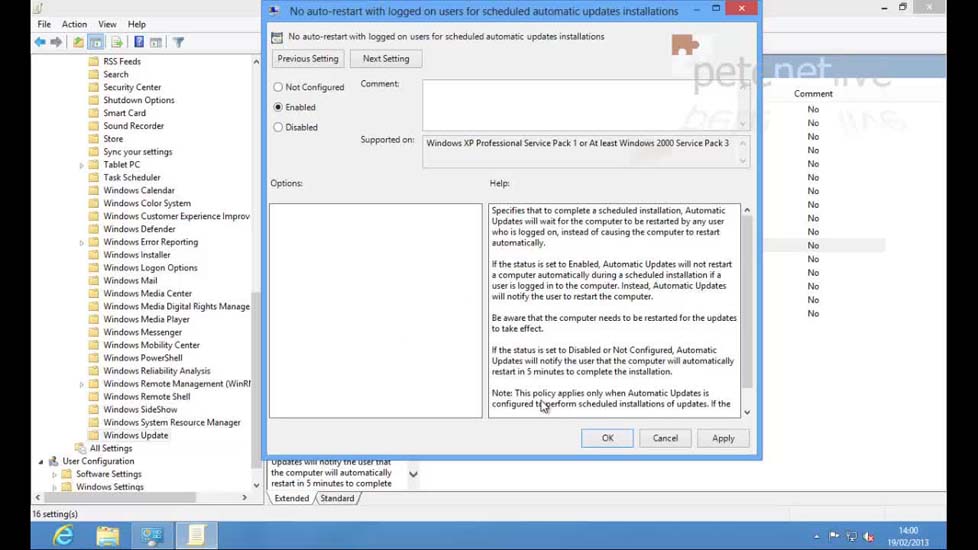Click the Help text vertical scrollbar thumb
This screenshot has height=550, width=978.
[747, 302]
